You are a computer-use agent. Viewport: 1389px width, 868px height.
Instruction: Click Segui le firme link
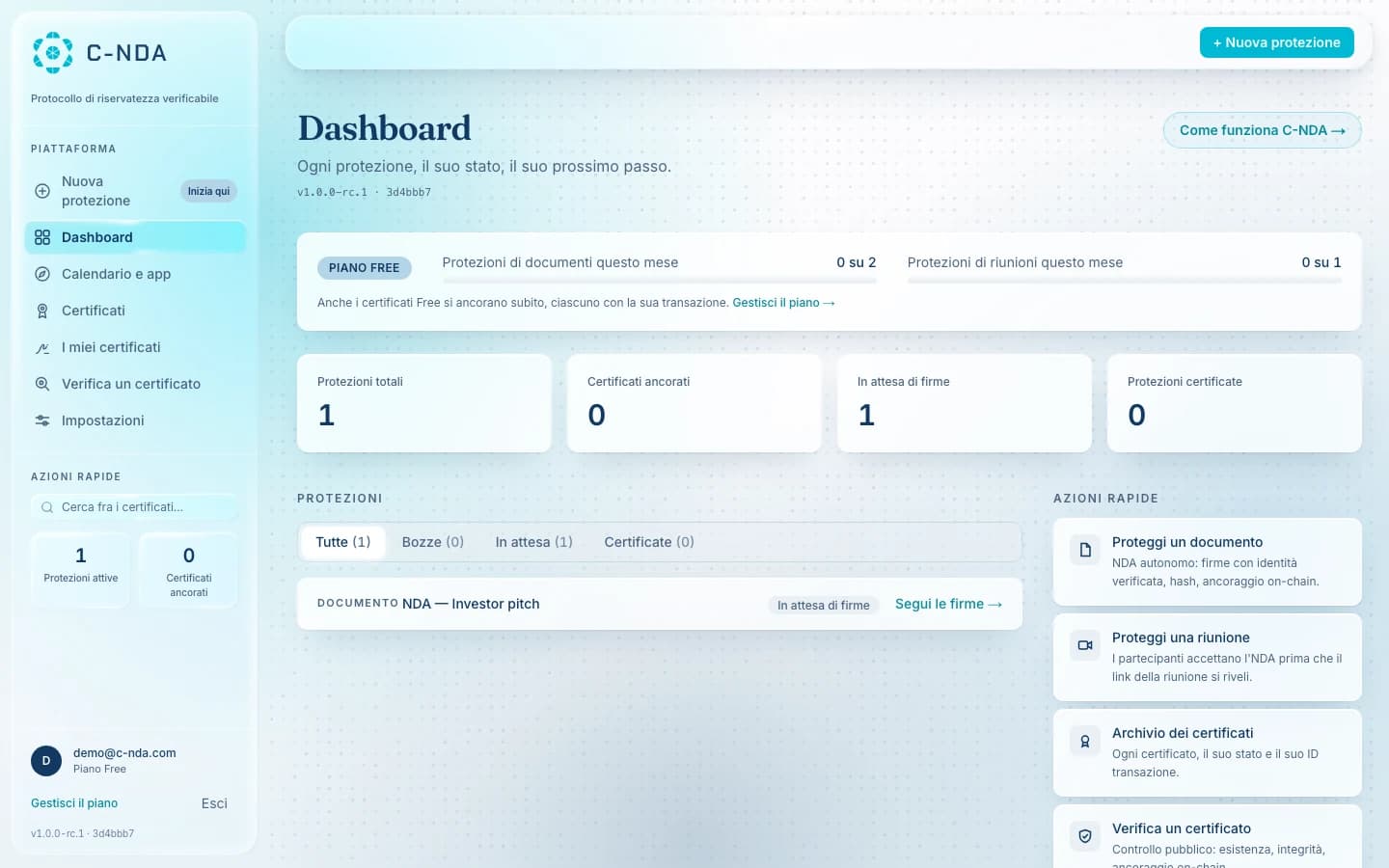pos(948,604)
